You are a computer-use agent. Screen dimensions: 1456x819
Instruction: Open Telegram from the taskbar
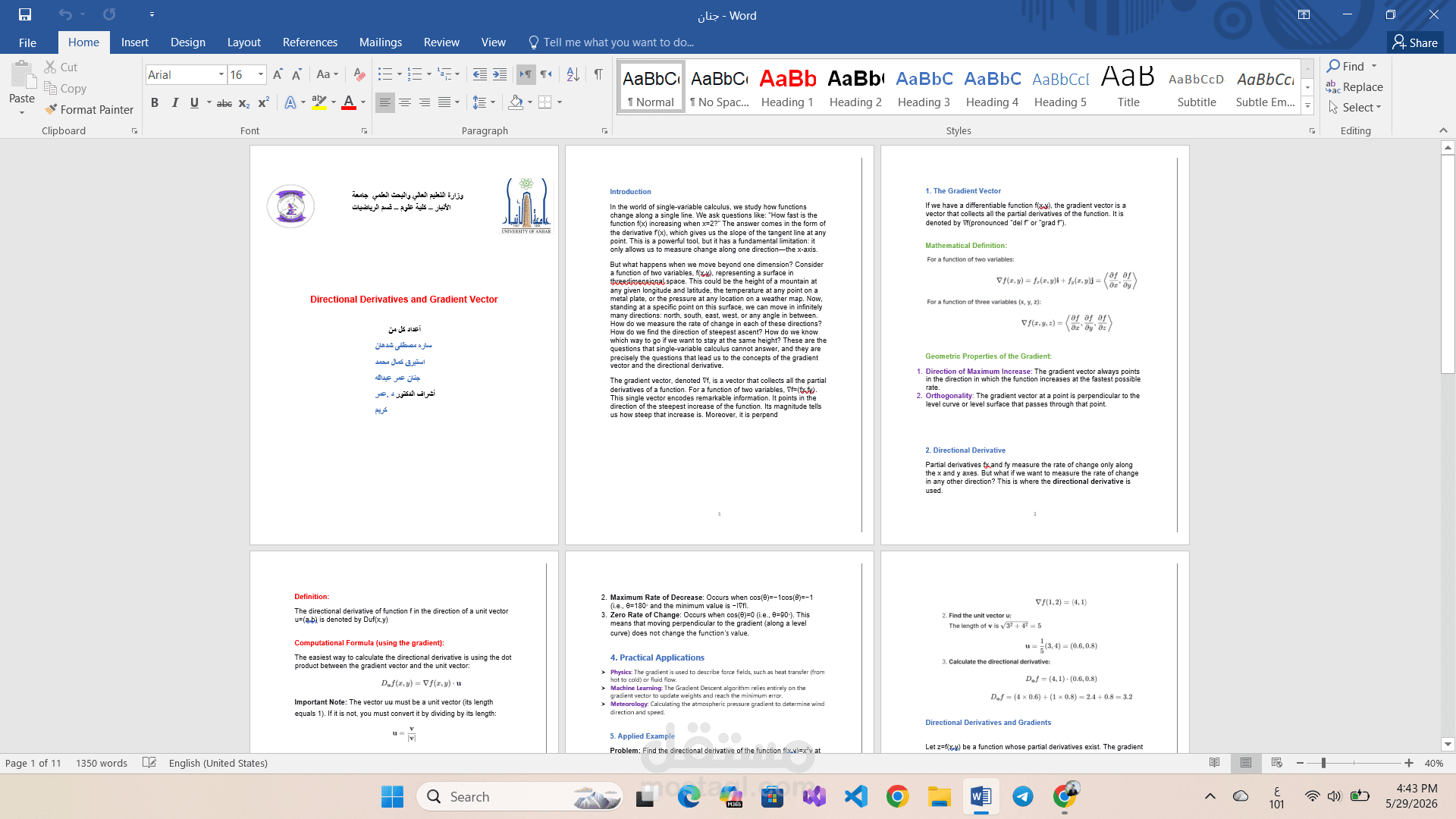(x=1023, y=796)
